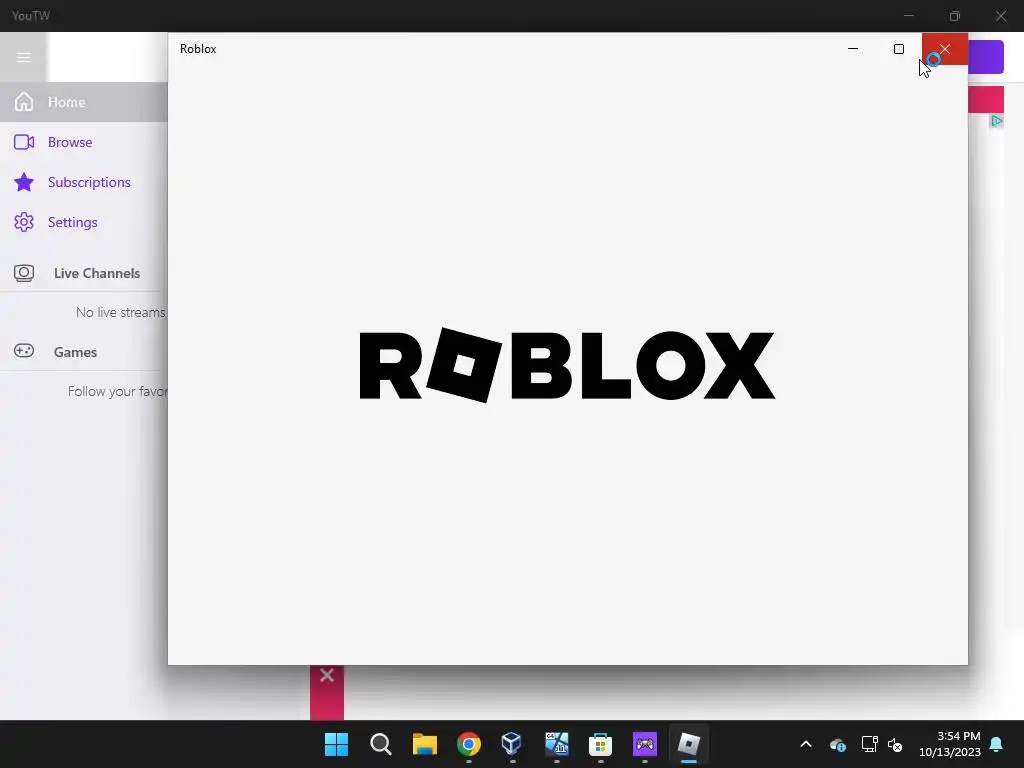Select the Games heading

click(75, 352)
